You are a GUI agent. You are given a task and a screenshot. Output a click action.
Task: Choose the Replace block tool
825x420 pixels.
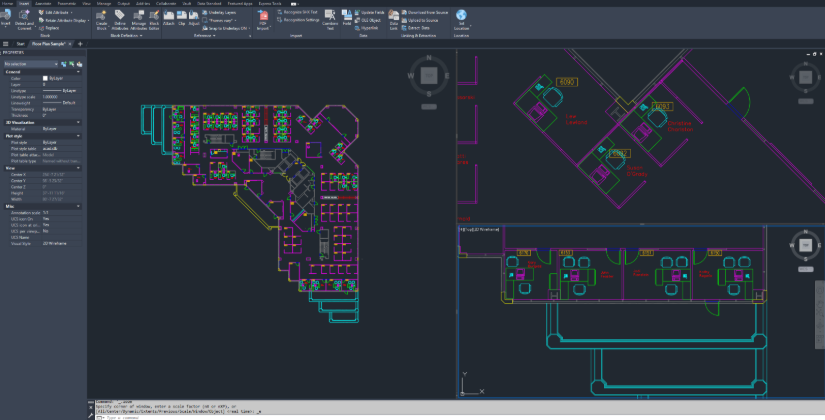click(x=48, y=28)
